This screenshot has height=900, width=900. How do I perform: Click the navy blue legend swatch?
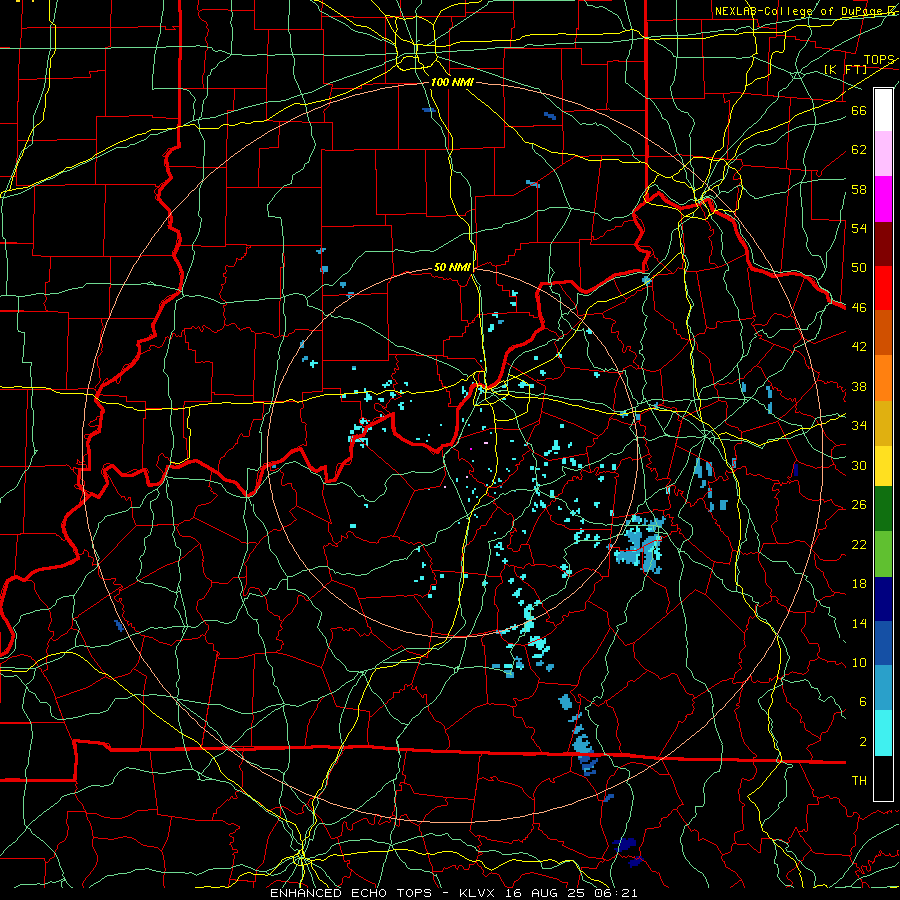pyautogui.click(x=883, y=599)
